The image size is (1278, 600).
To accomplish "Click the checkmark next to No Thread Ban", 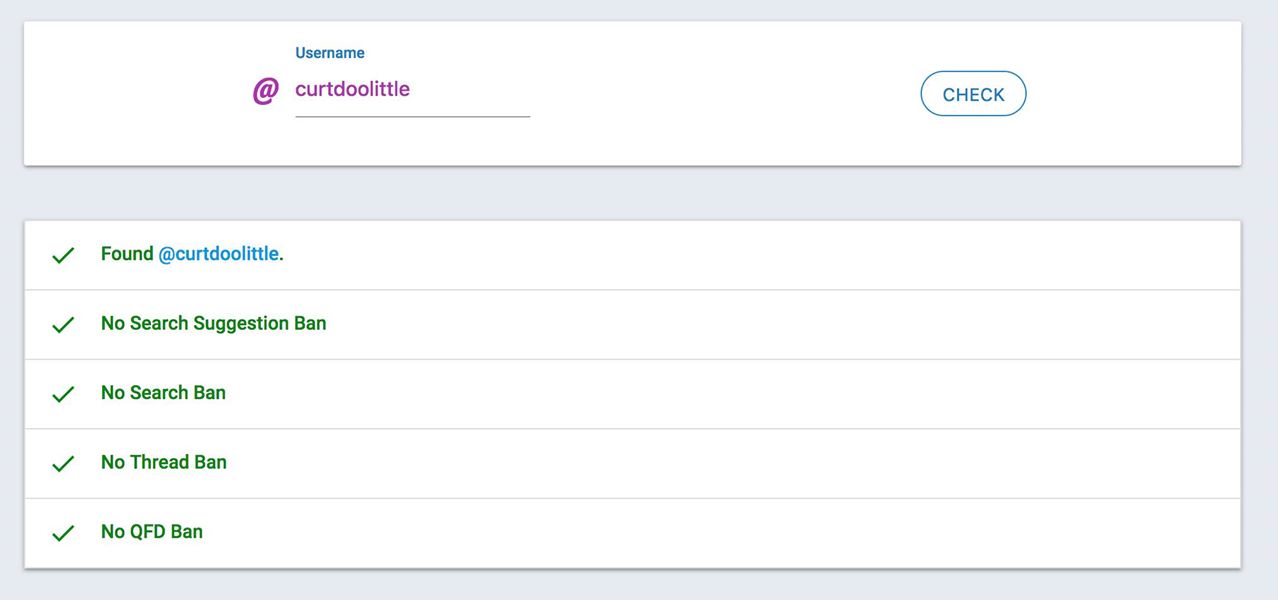I will tap(63, 464).
